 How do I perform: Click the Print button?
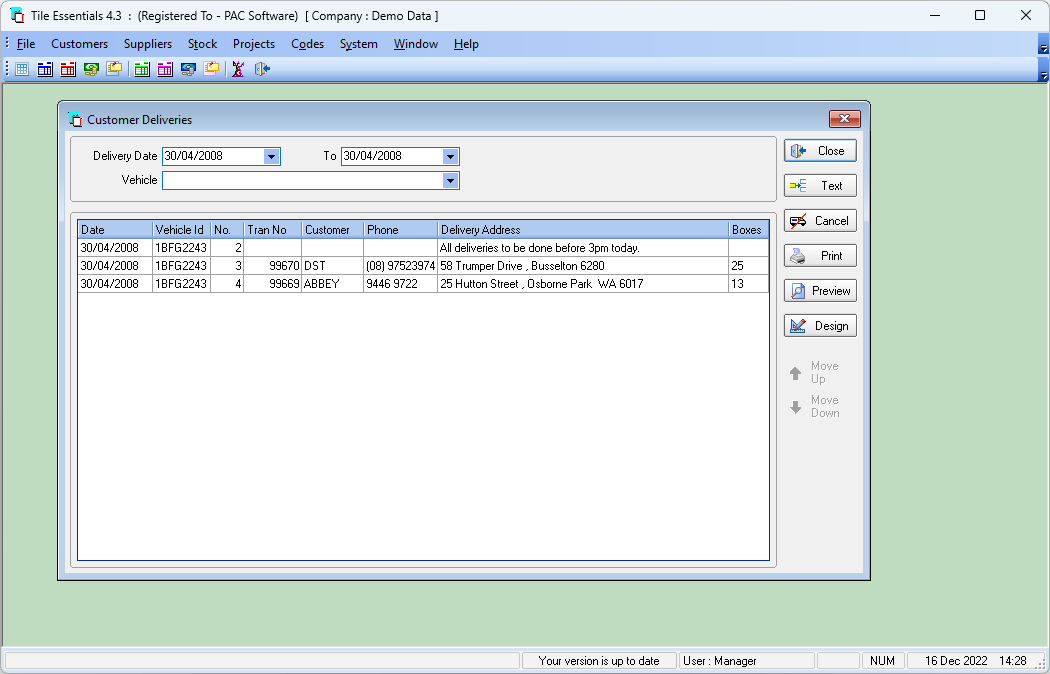(820, 256)
